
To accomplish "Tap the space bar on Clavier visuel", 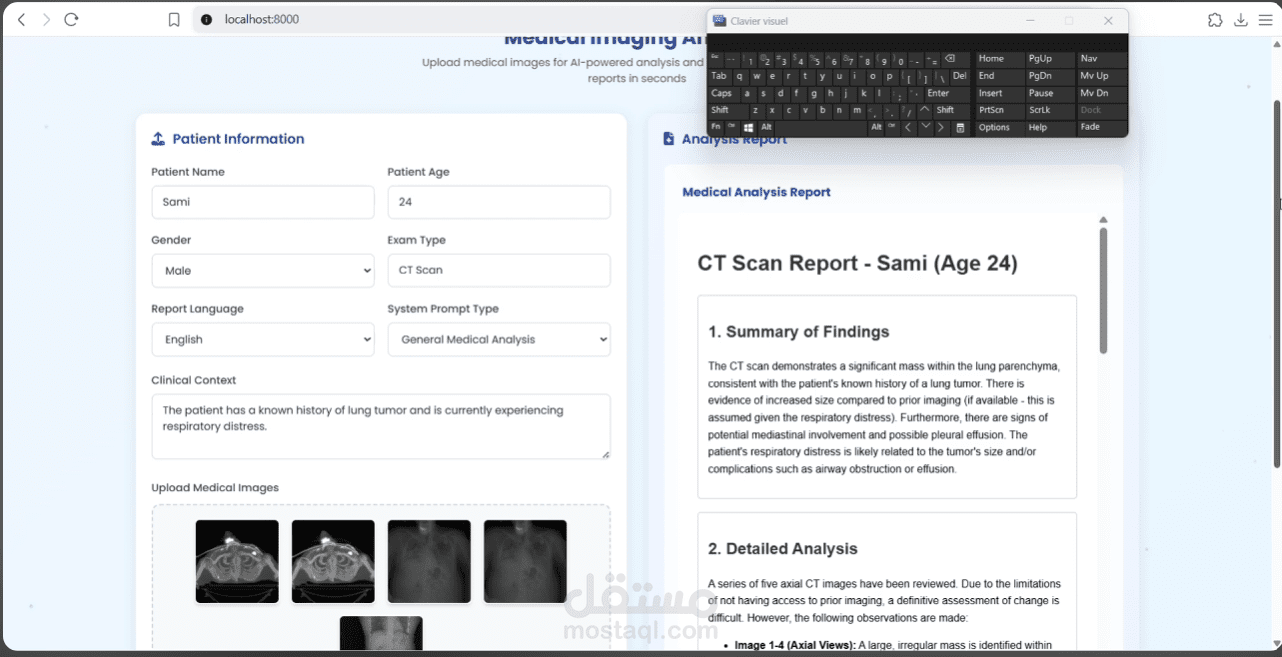I will [x=821, y=128].
